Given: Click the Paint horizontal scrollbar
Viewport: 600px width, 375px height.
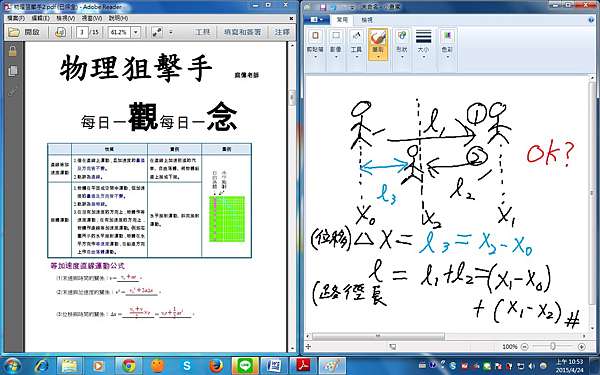Looking at the screenshot, I should tap(378, 336).
